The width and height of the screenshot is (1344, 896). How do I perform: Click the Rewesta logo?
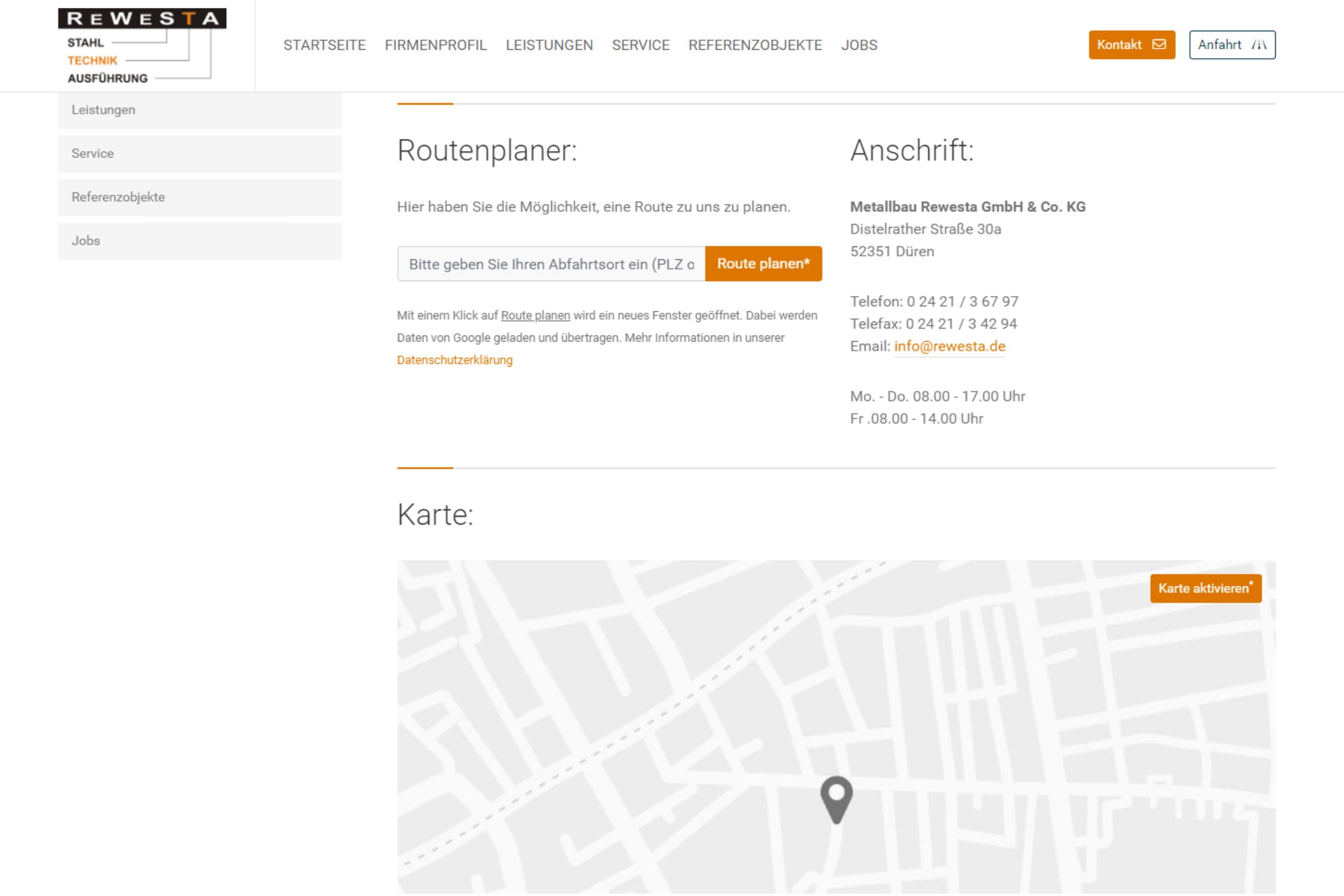[142, 46]
